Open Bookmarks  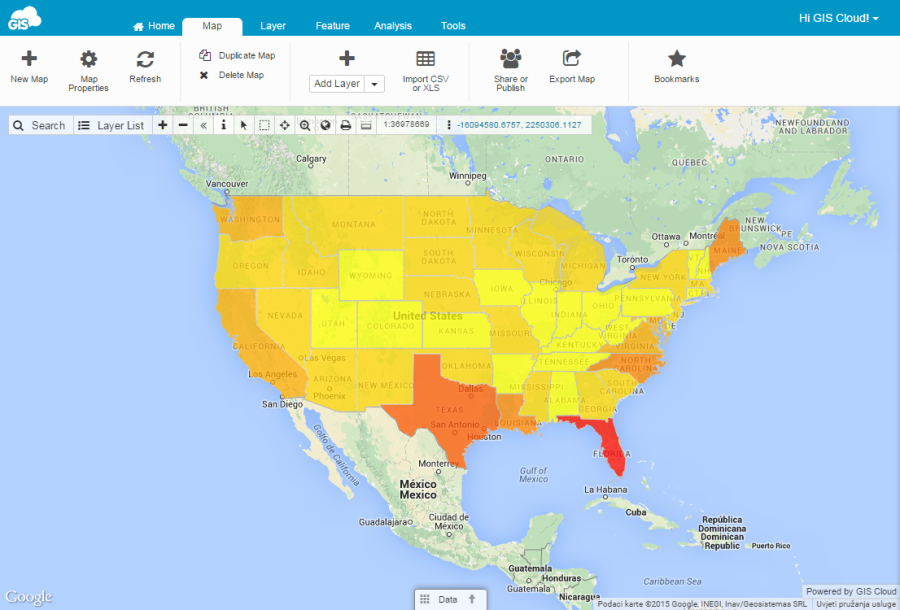pyautogui.click(x=677, y=67)
